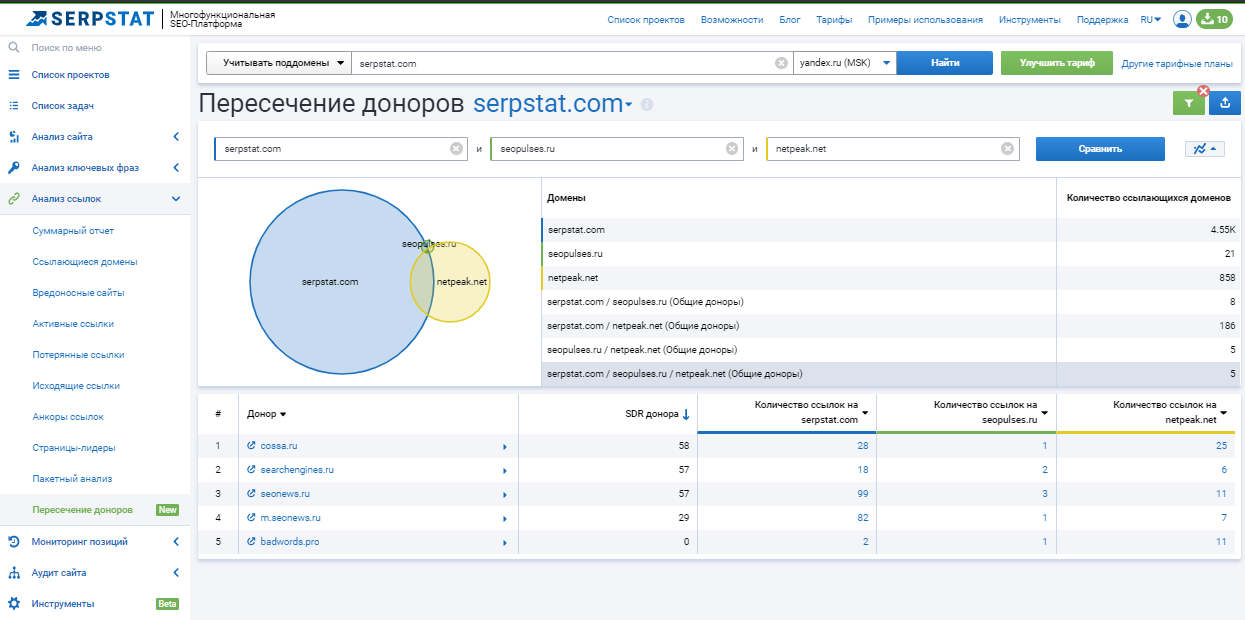Click the info icon beside page title
This screenshot has height=620, width=1245.
coord(647,104)
